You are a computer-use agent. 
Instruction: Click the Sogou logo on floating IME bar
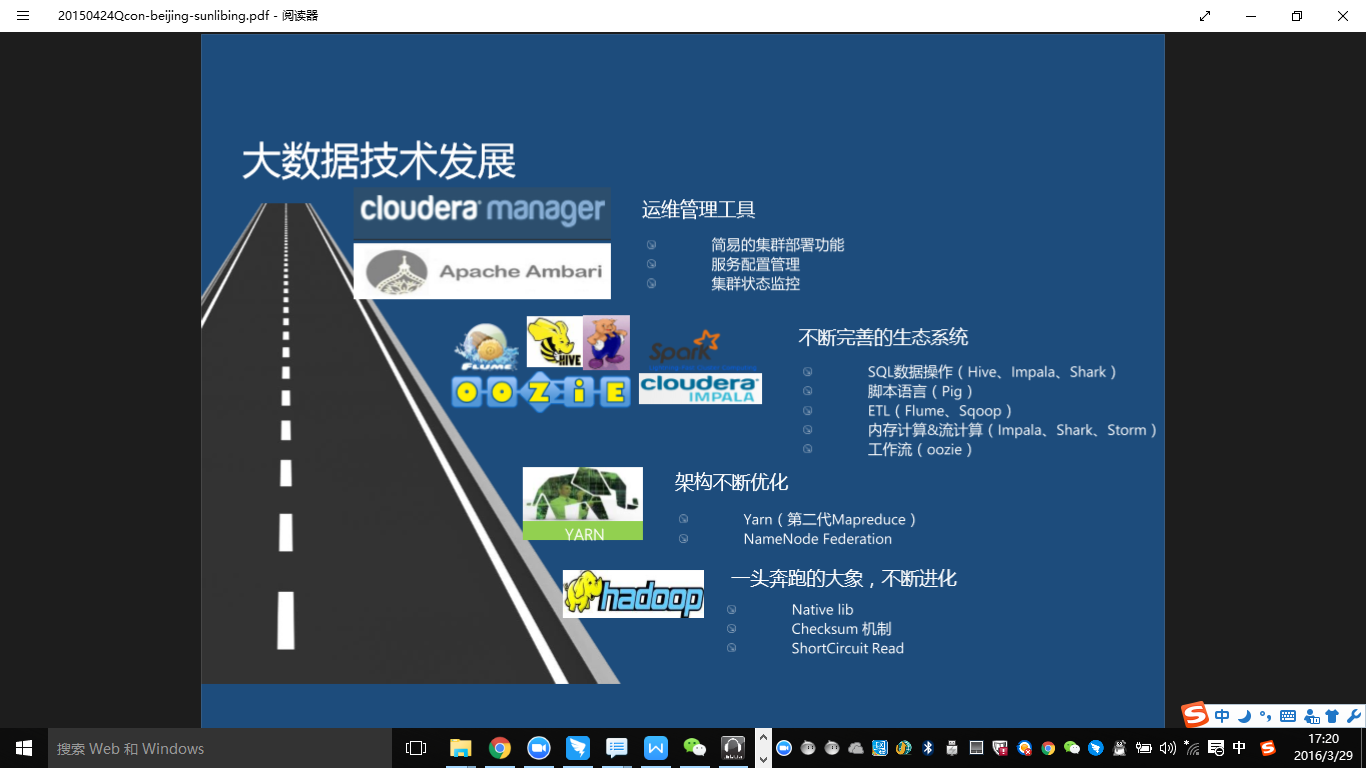coord(1195,715)
